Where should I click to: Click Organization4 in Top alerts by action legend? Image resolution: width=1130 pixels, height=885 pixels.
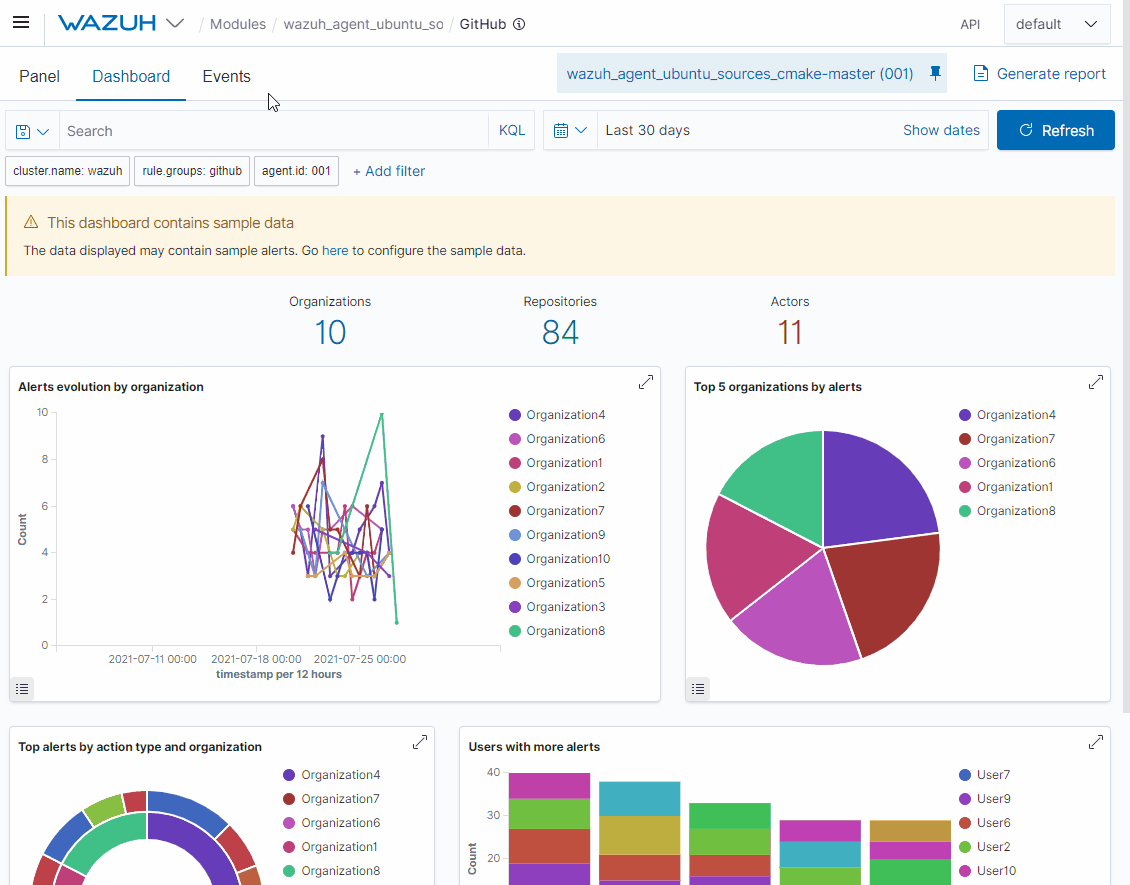point(332,775)
